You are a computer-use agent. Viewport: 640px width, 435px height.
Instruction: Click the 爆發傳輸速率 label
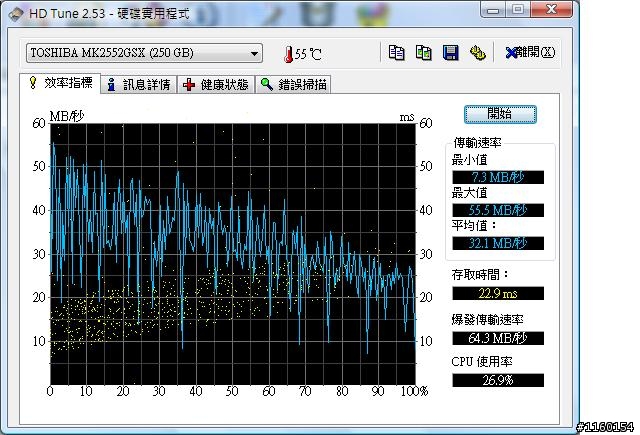pyautogui.click(x=487, y=320)
